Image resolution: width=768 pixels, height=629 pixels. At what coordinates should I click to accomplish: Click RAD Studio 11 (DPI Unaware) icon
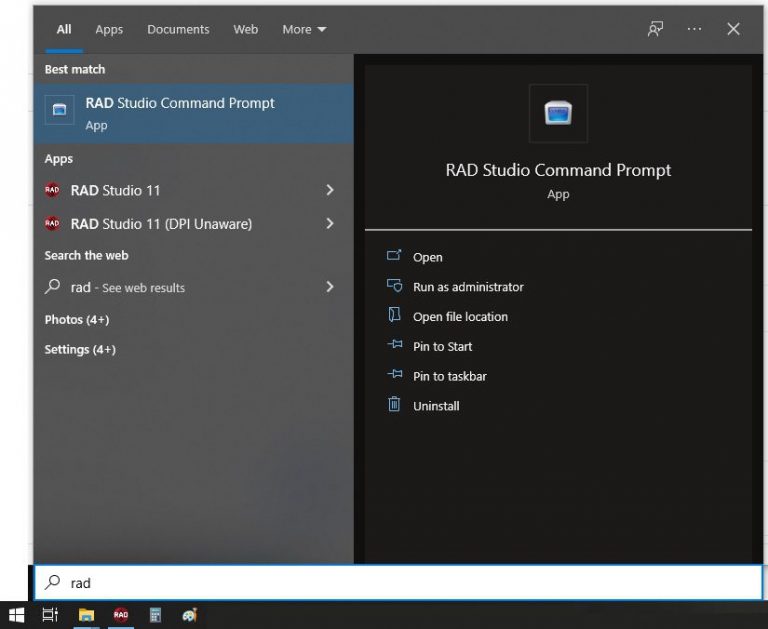point(52,224)
